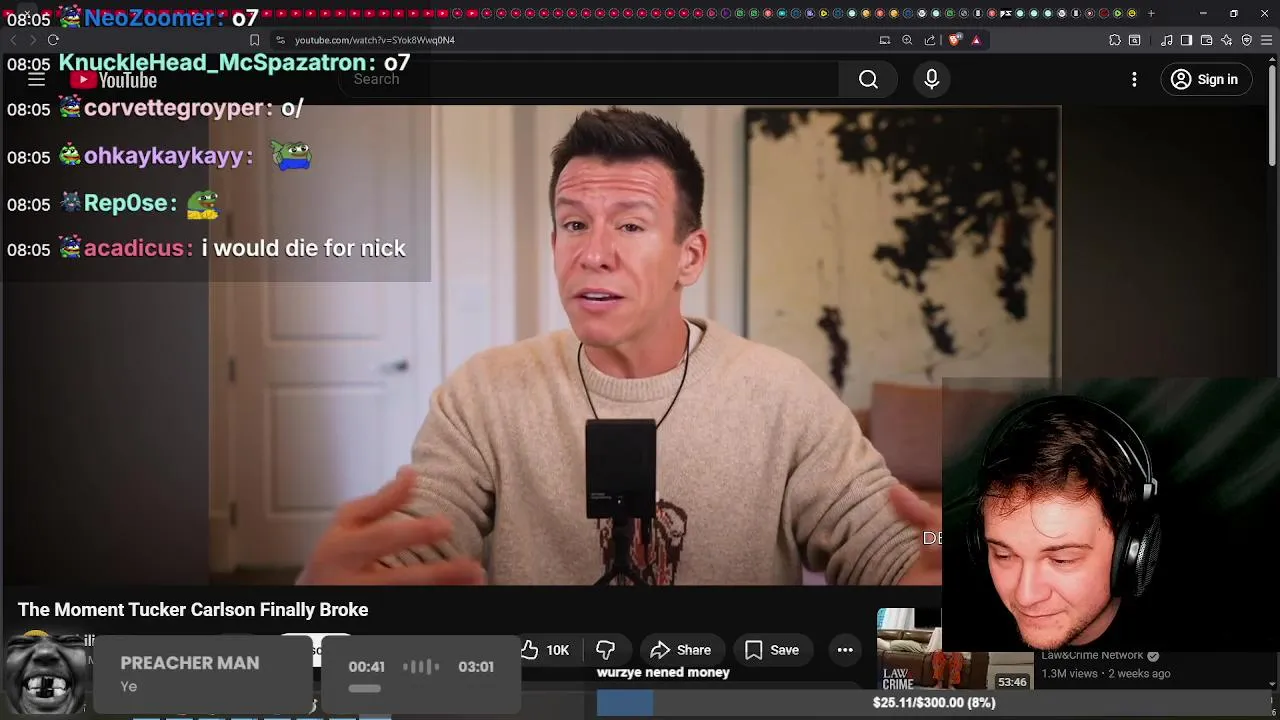
Task: Click the Sign in button
Action: 1205,80
